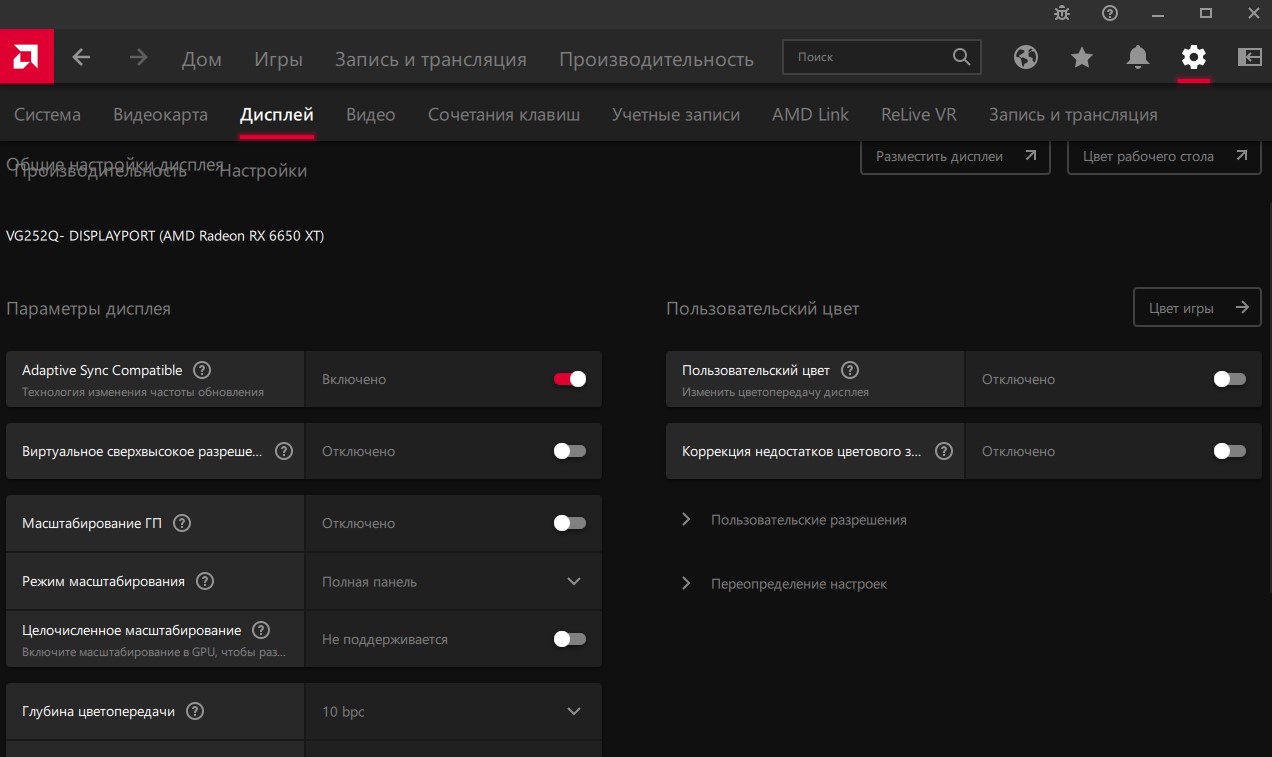Open help question mark in title bar
The height and width of the screenshot is (757, 1272).
[x=1110, y=13]
